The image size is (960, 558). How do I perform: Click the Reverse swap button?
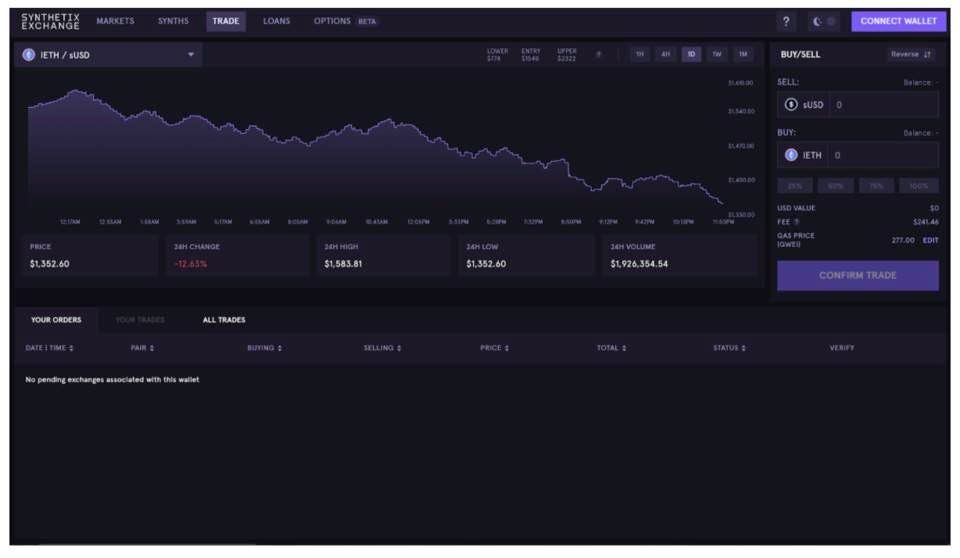911,55
